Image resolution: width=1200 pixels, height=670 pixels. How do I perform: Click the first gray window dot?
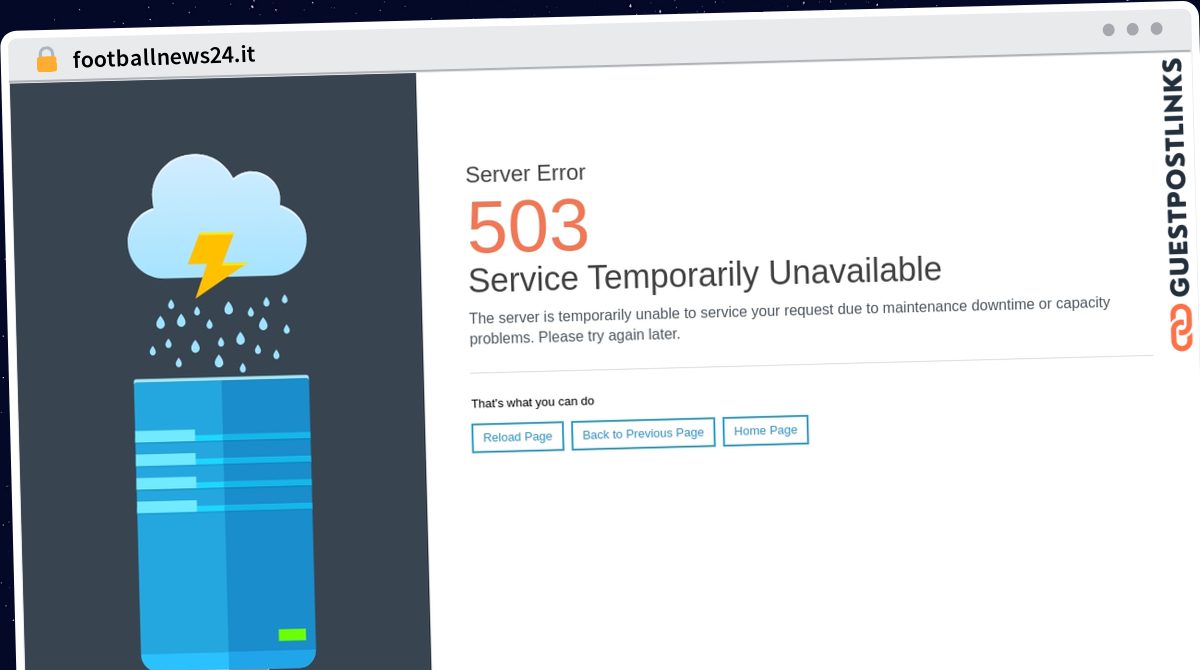coord(1109,29)
